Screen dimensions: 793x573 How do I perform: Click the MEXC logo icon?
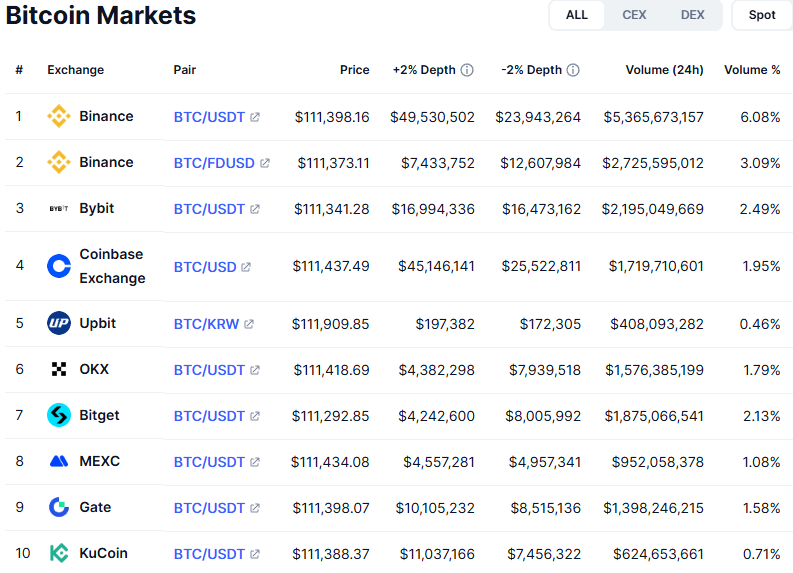[59, 461]
